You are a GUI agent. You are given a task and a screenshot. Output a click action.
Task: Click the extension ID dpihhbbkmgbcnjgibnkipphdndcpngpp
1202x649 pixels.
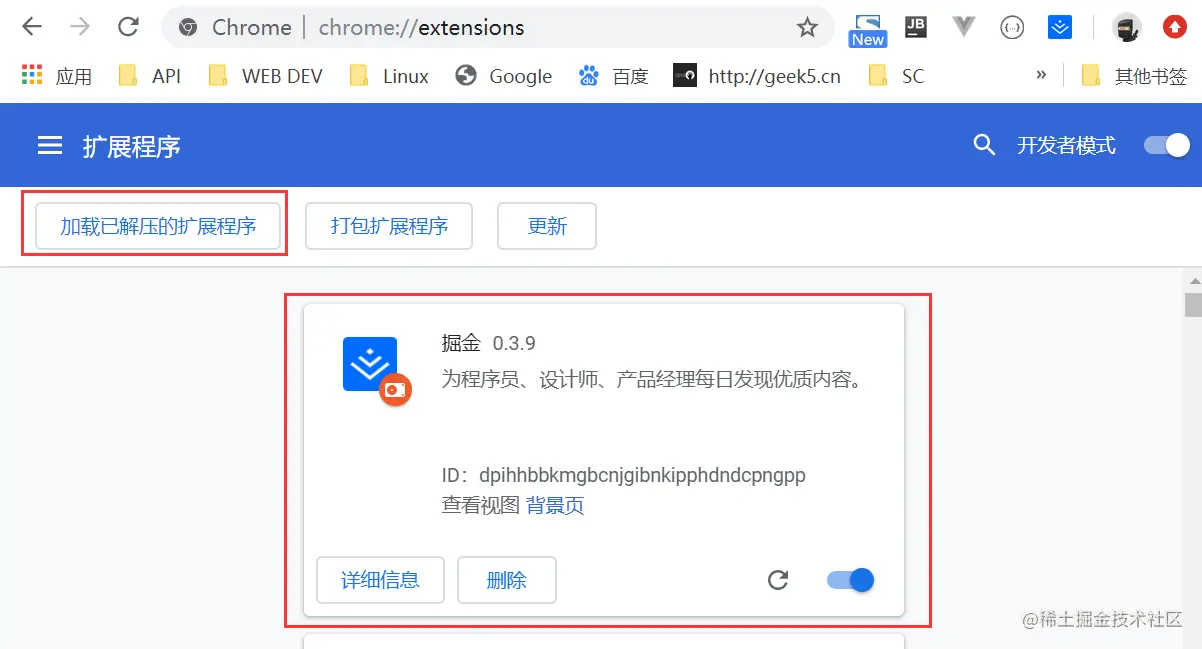click(642, 475)
